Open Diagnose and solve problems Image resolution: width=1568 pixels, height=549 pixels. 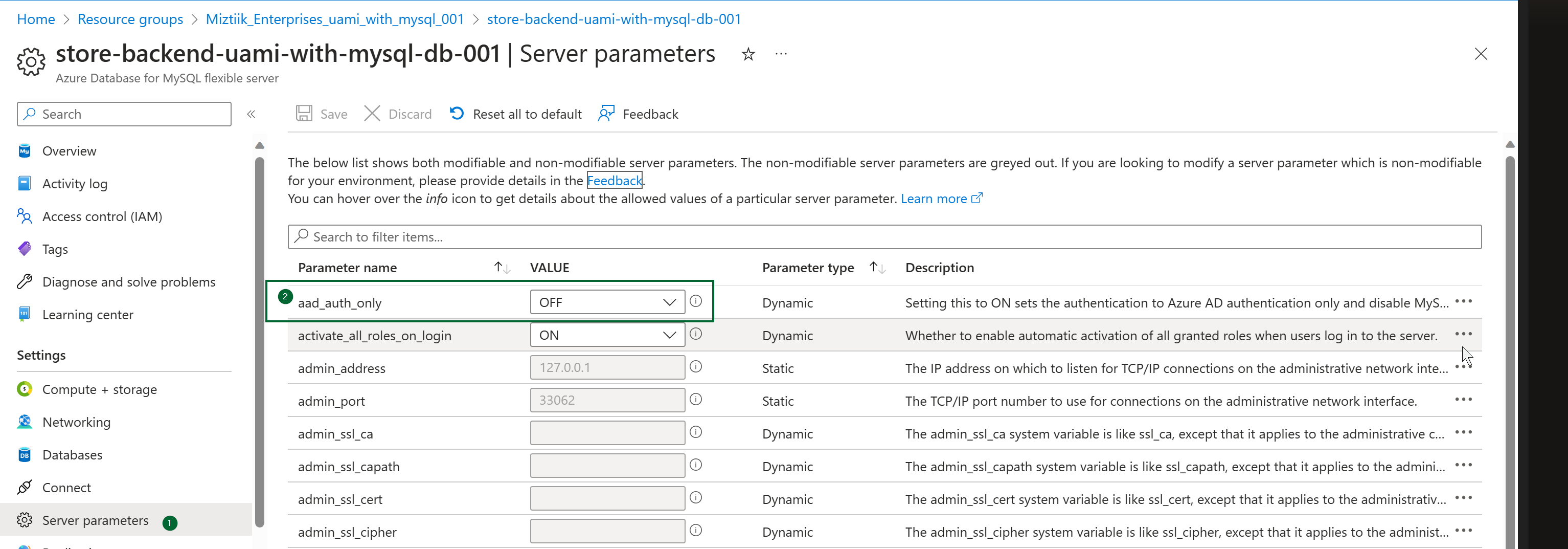click(x=128, y=282)
